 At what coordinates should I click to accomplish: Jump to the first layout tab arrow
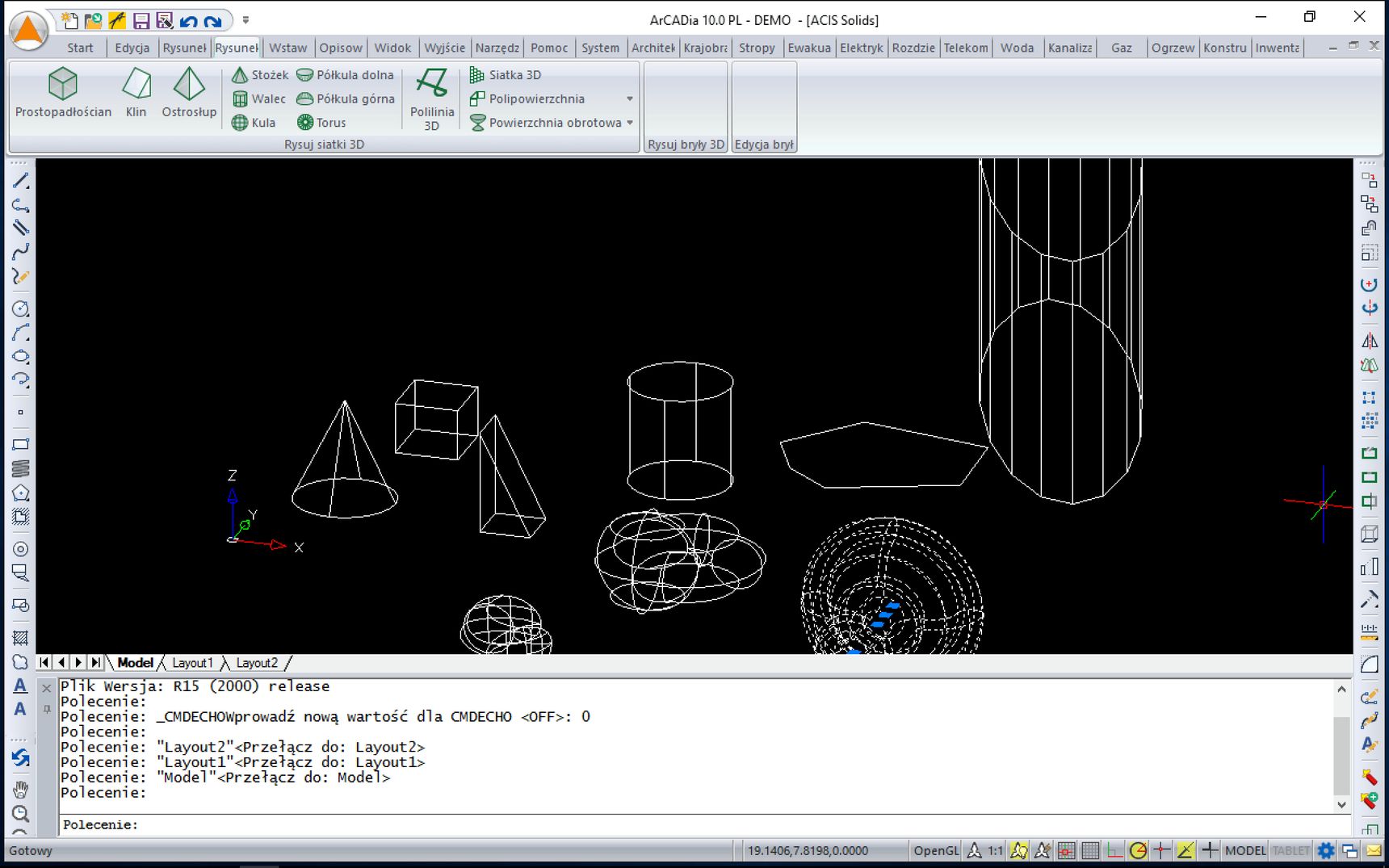[44, 663]
